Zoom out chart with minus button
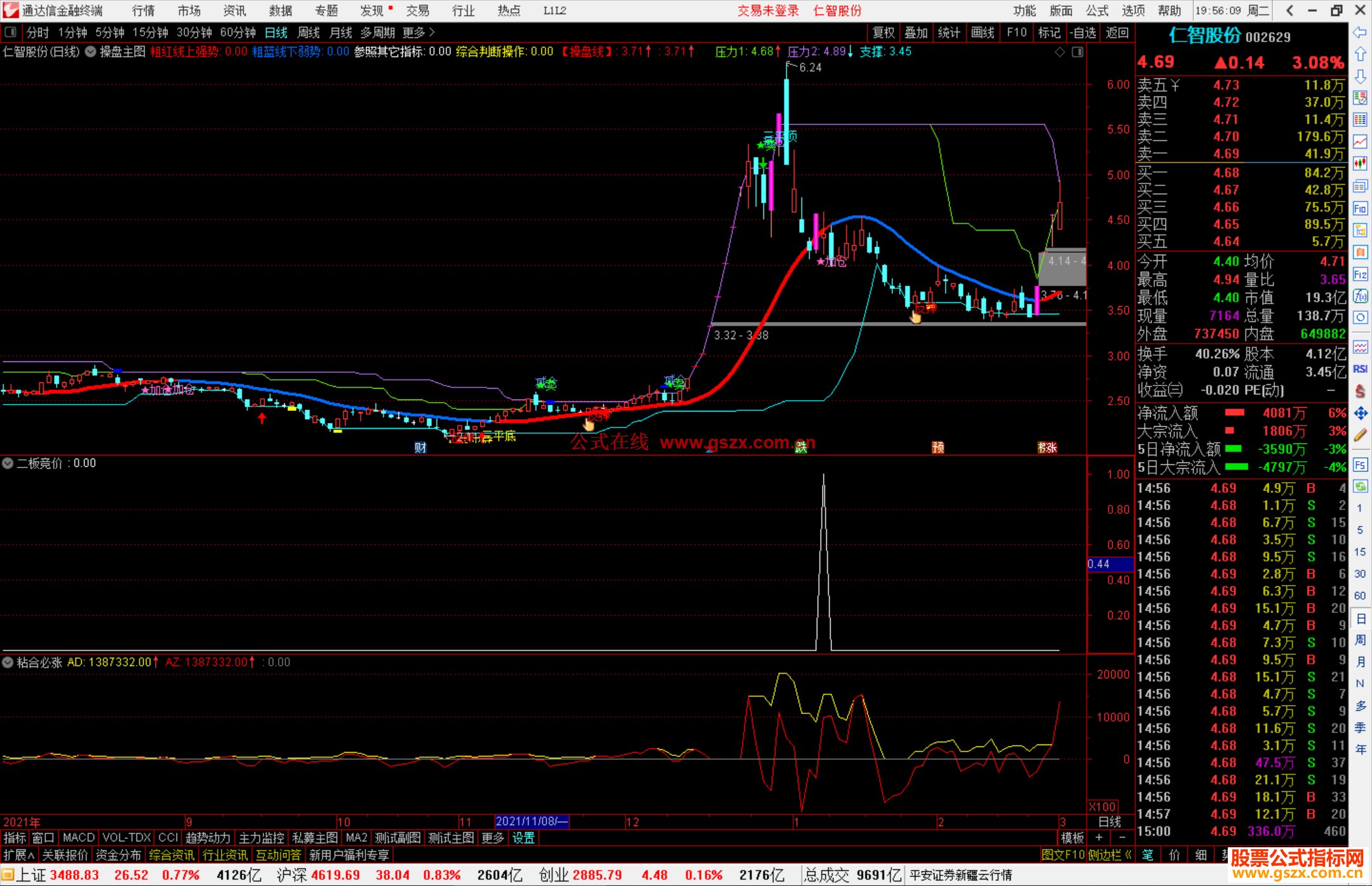Screen dimensions: 1372x886 coord(1122,838)
